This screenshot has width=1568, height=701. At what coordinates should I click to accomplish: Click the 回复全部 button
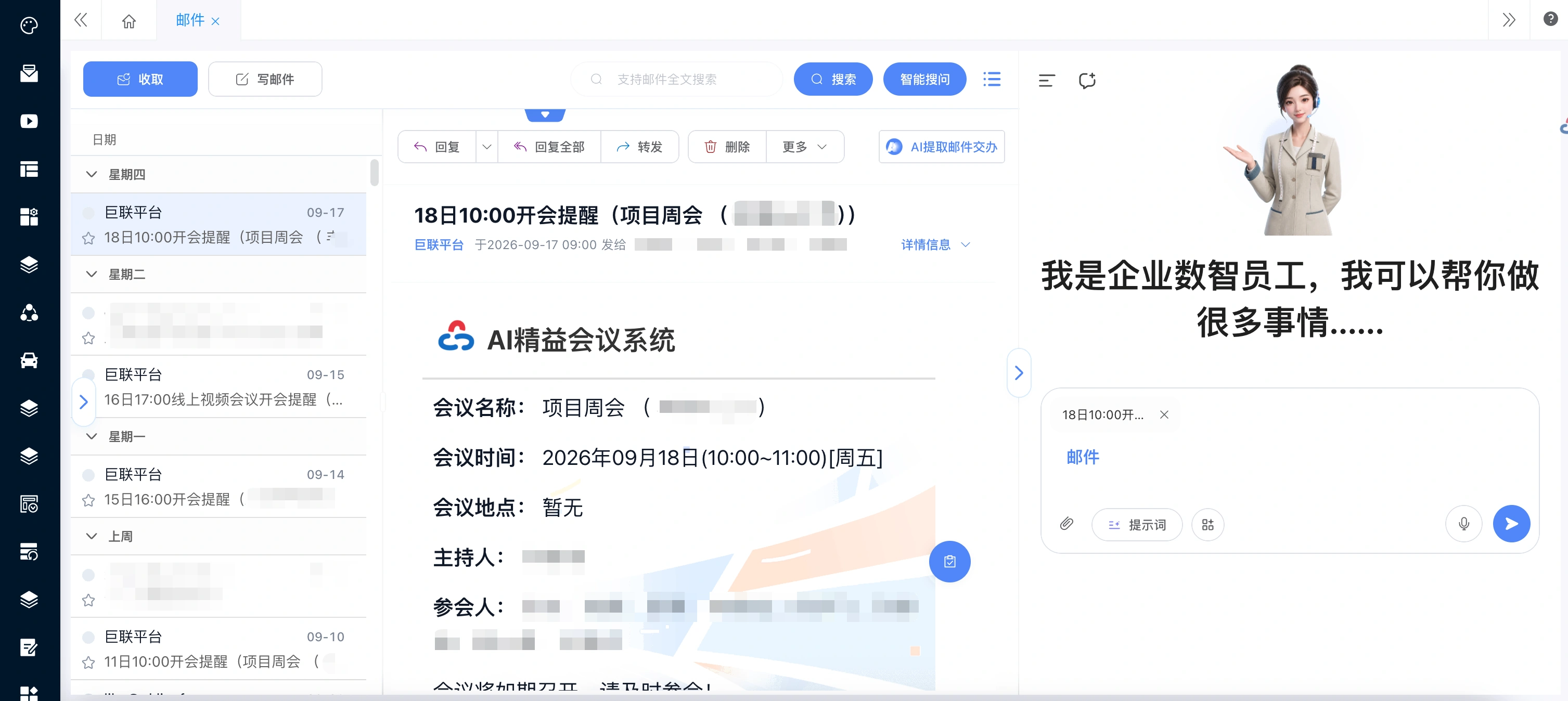point(549,147)
